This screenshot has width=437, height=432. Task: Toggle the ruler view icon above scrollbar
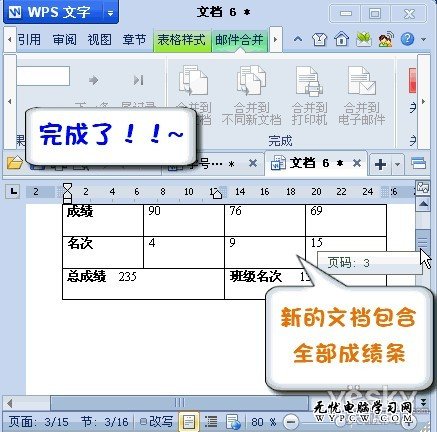(423, 187)
